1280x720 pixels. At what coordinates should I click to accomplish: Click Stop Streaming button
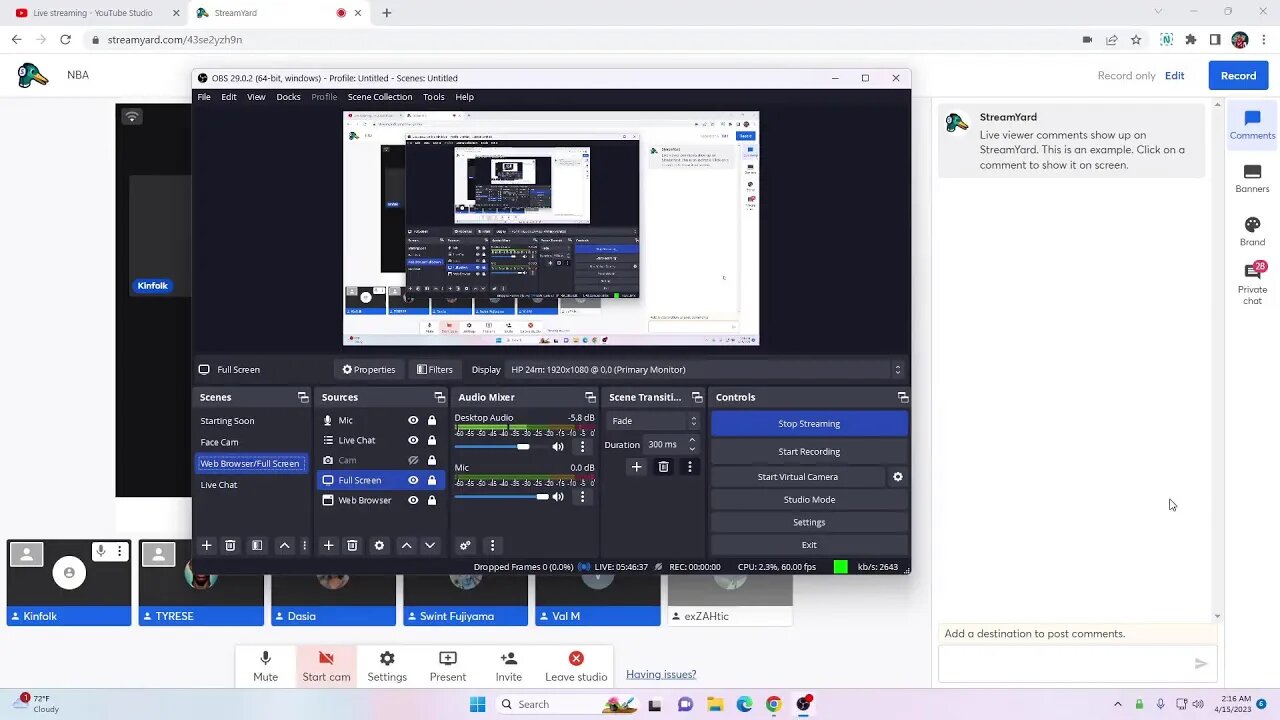tap(809, 423)
